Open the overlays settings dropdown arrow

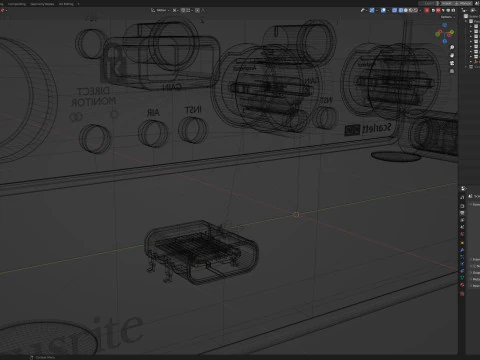point(388,10)
